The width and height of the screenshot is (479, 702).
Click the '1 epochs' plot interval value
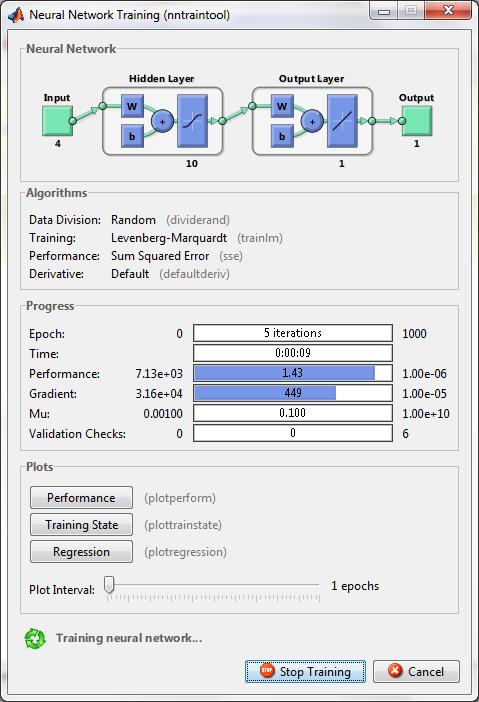click(355, 586)
